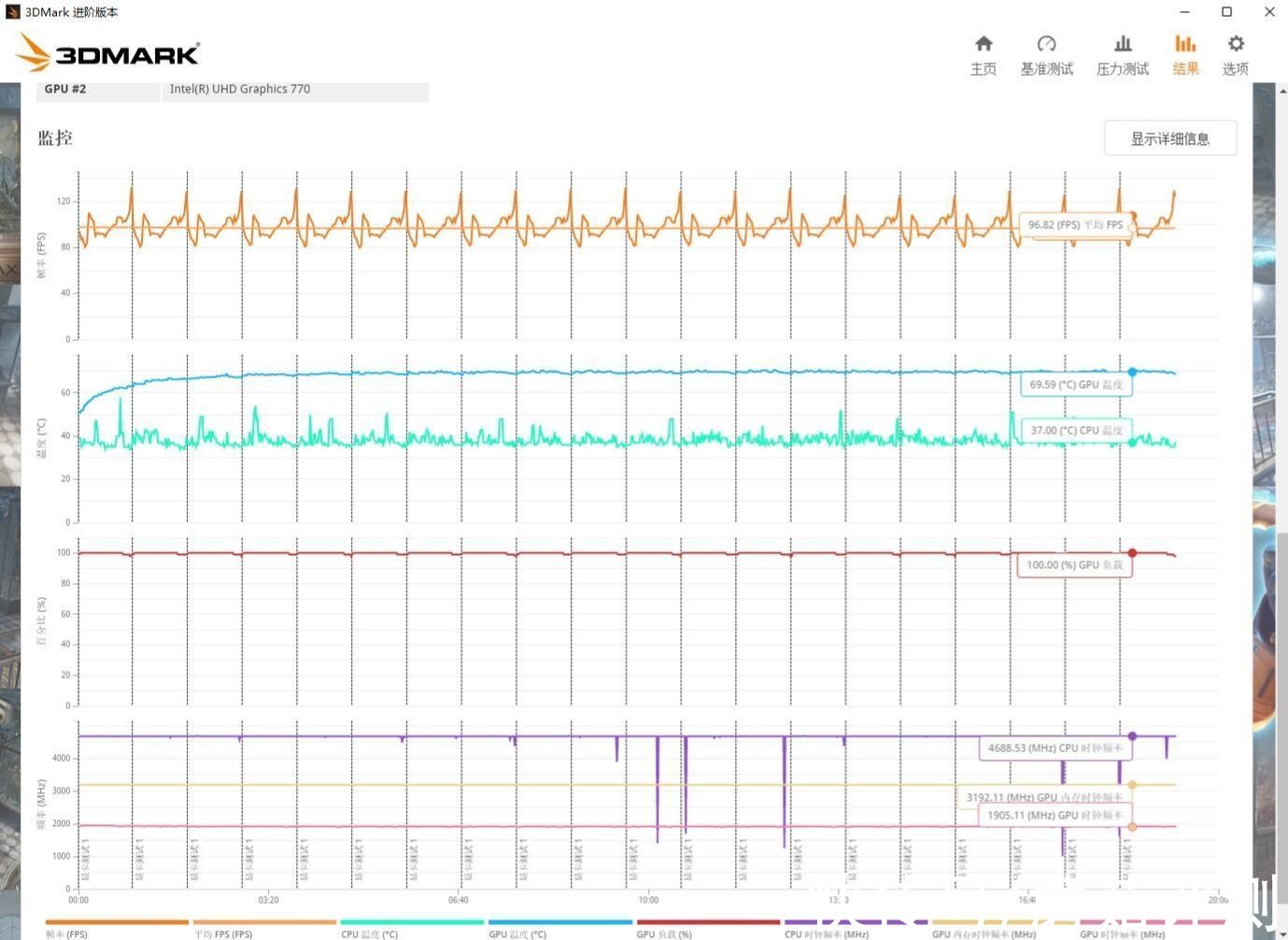Image resolution: width=1288 pixels, height=940 pixels.
Task: Click the 37.00 (°C) CPU 温度 tooltip
Action: [x=1076, y=430]
